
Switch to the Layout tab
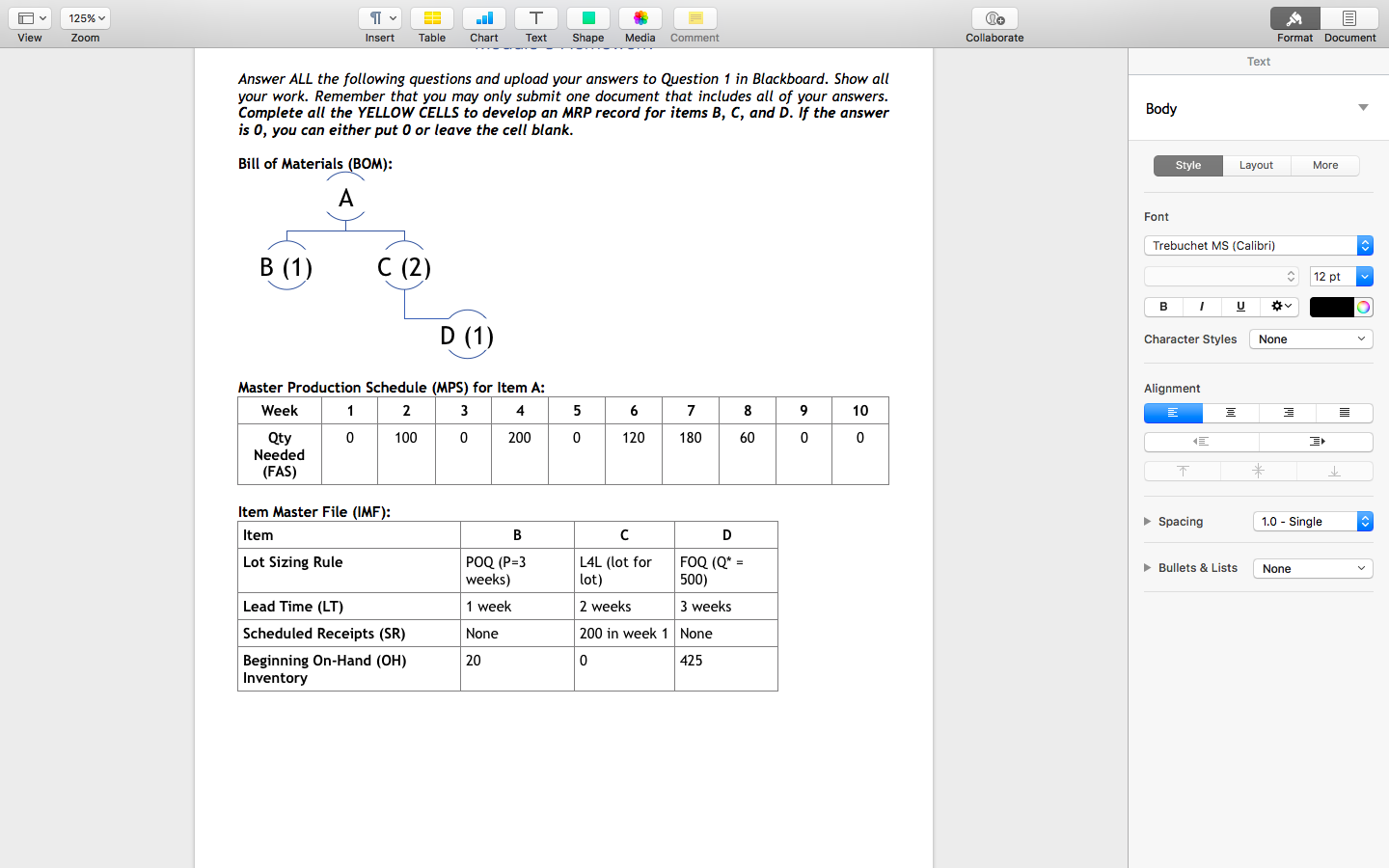click(1257, 166)
